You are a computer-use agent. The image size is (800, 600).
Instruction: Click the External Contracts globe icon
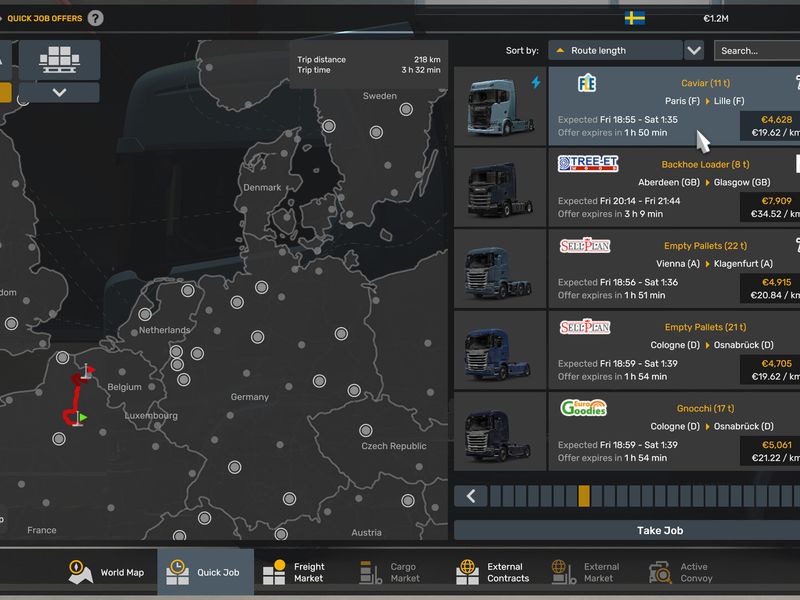[x=467, y=572]
